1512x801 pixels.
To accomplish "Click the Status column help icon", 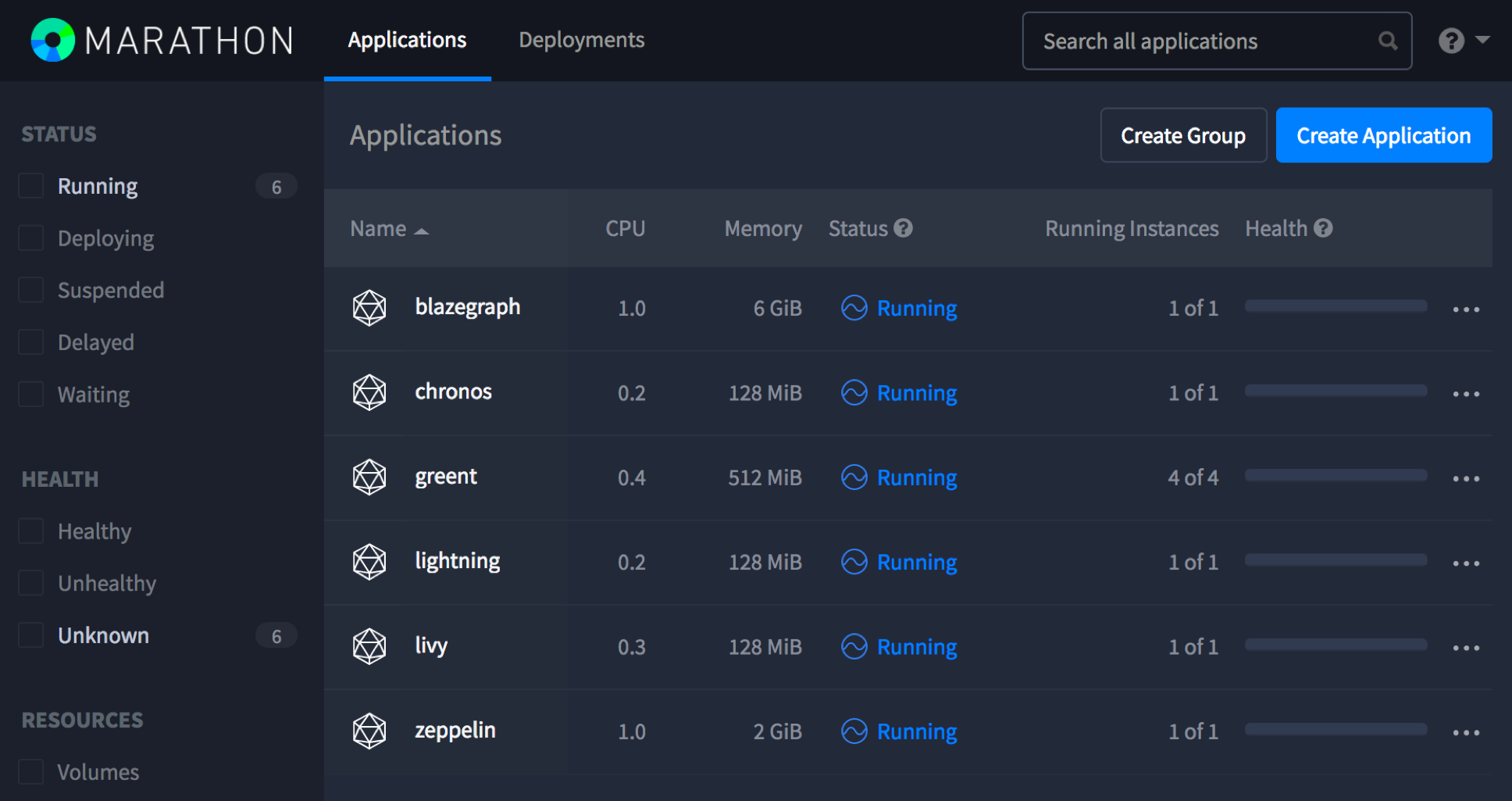I will tap(904, 228).
